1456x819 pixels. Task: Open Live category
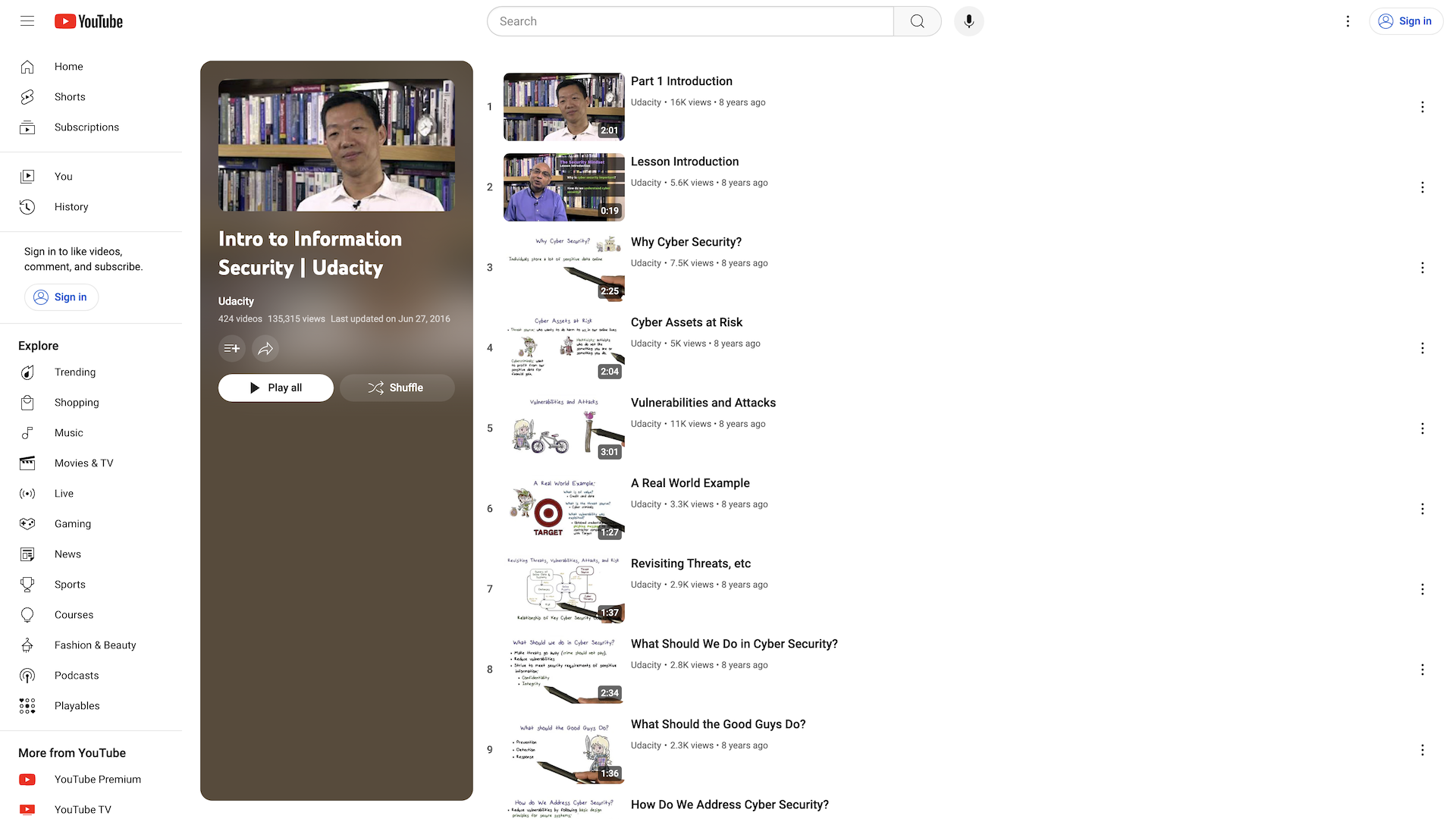[x=91, y=494]
